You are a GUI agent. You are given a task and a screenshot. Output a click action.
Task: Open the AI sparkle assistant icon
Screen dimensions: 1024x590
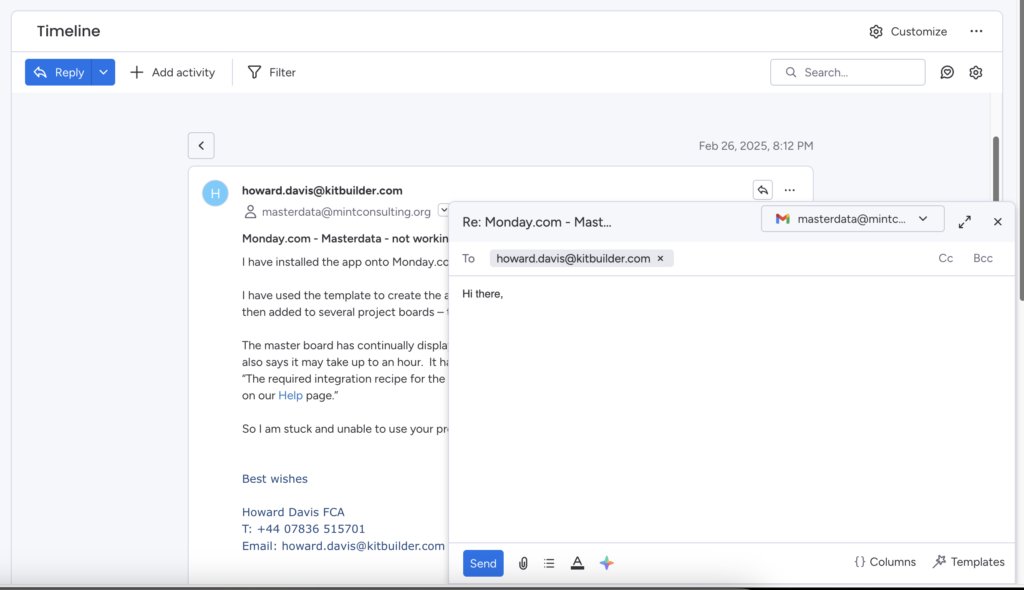point(606,563)
